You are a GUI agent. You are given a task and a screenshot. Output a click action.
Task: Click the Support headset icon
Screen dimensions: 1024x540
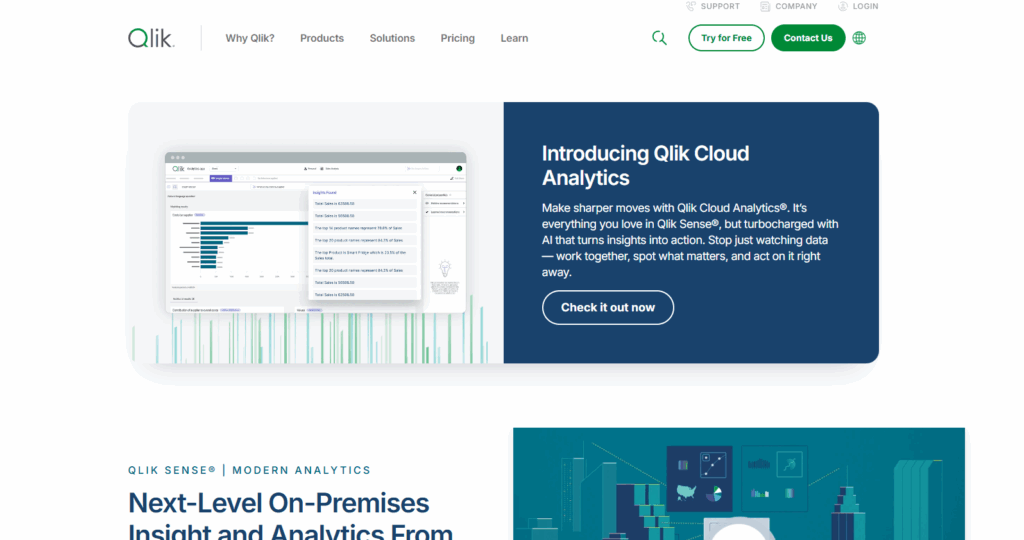tap(691, 6)
